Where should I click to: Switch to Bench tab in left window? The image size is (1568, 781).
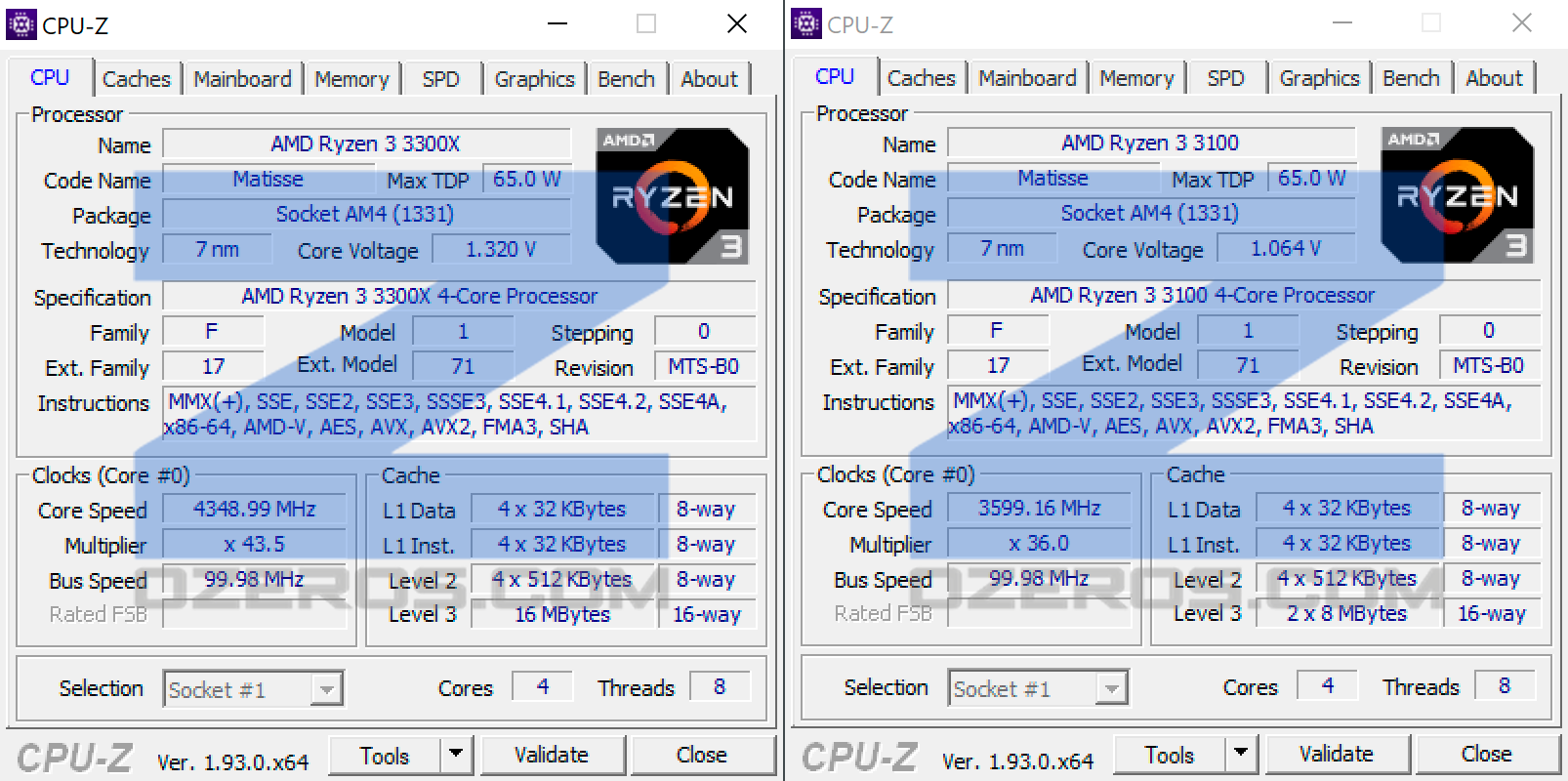[x=626, y=79]
